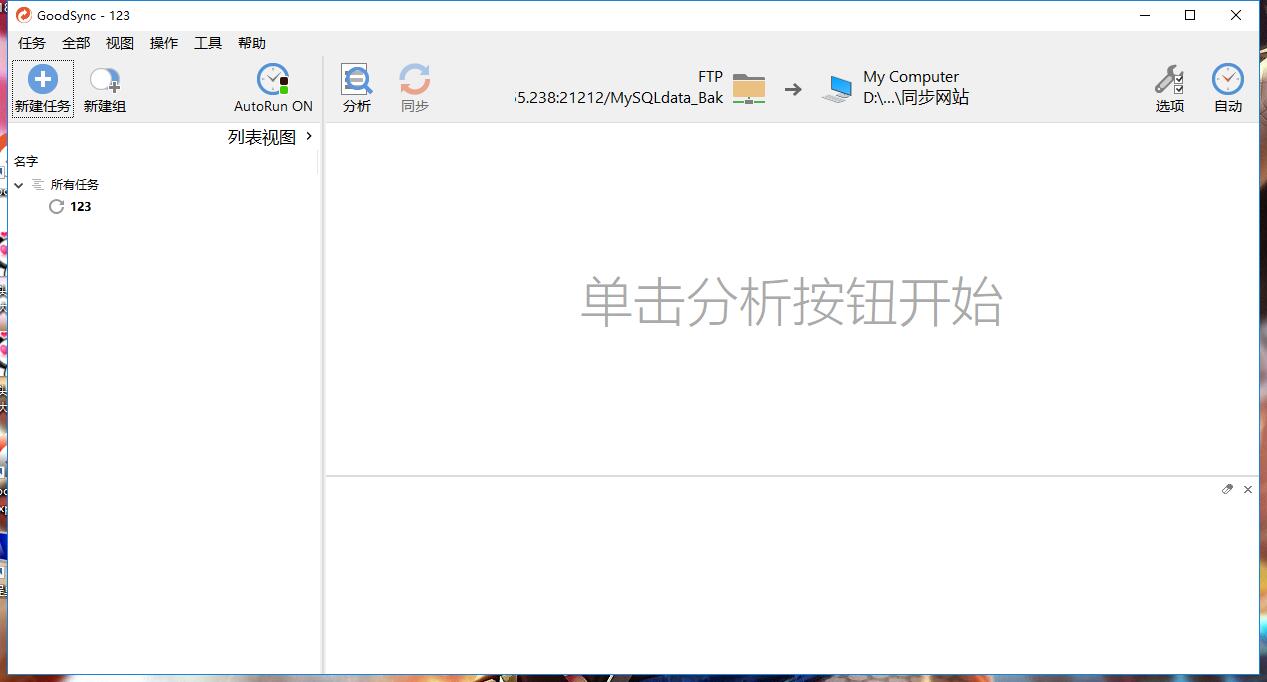Click the pin icon in the log panel
Screen dimensions: 1267x682
click(1227, 489)
